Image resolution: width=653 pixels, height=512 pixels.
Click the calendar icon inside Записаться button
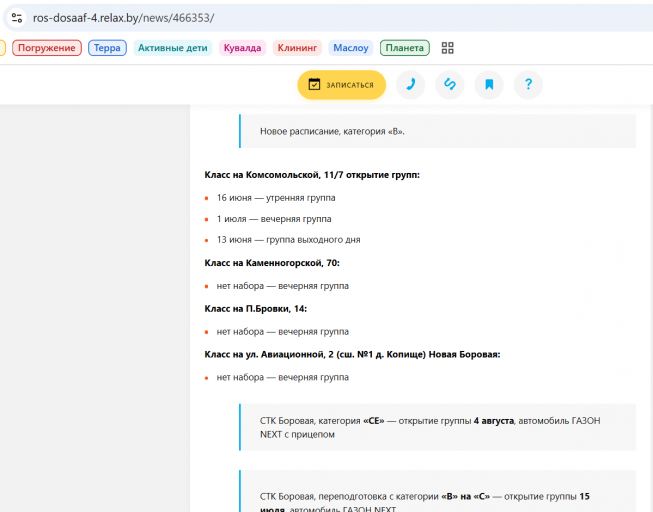tap(314, 84)
